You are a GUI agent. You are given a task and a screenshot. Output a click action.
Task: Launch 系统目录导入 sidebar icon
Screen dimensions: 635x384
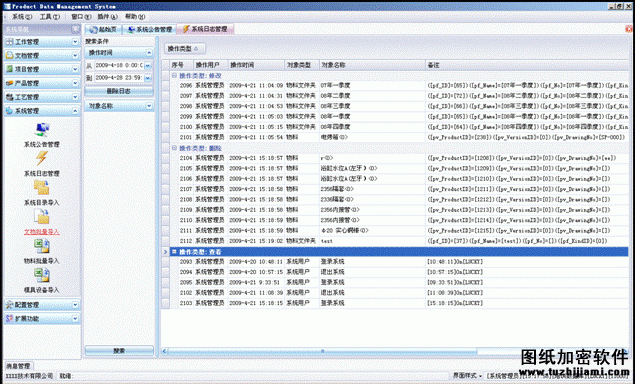pyautogui.click(x=42, y=188)
